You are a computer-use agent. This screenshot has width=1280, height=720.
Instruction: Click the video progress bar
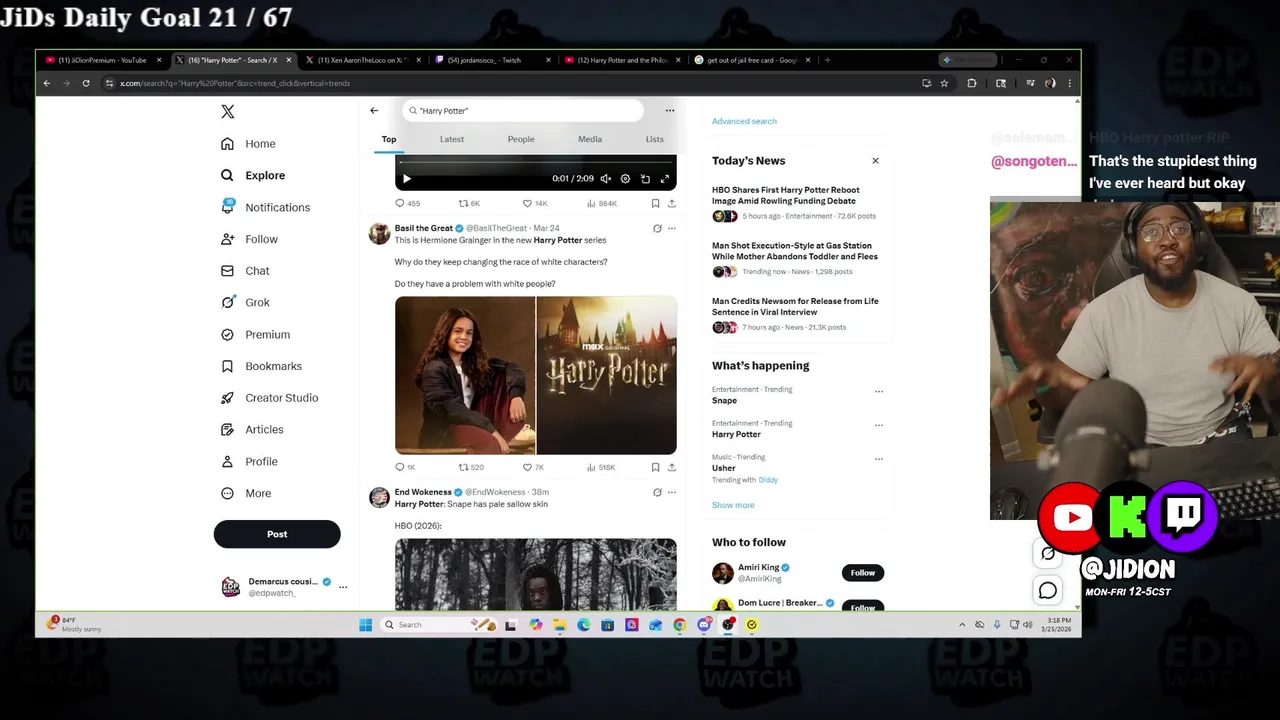[x=535, y=162]
